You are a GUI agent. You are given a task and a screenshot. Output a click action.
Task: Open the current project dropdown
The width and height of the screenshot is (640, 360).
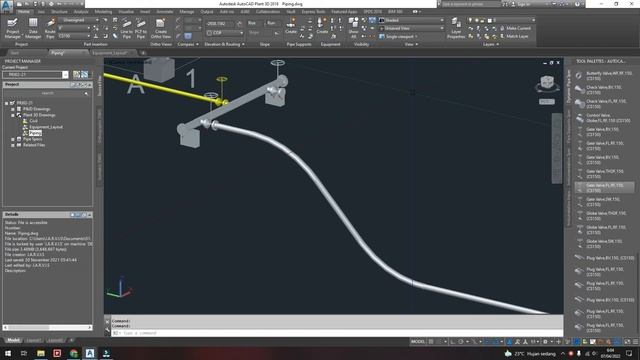click(x=65, y=75)
